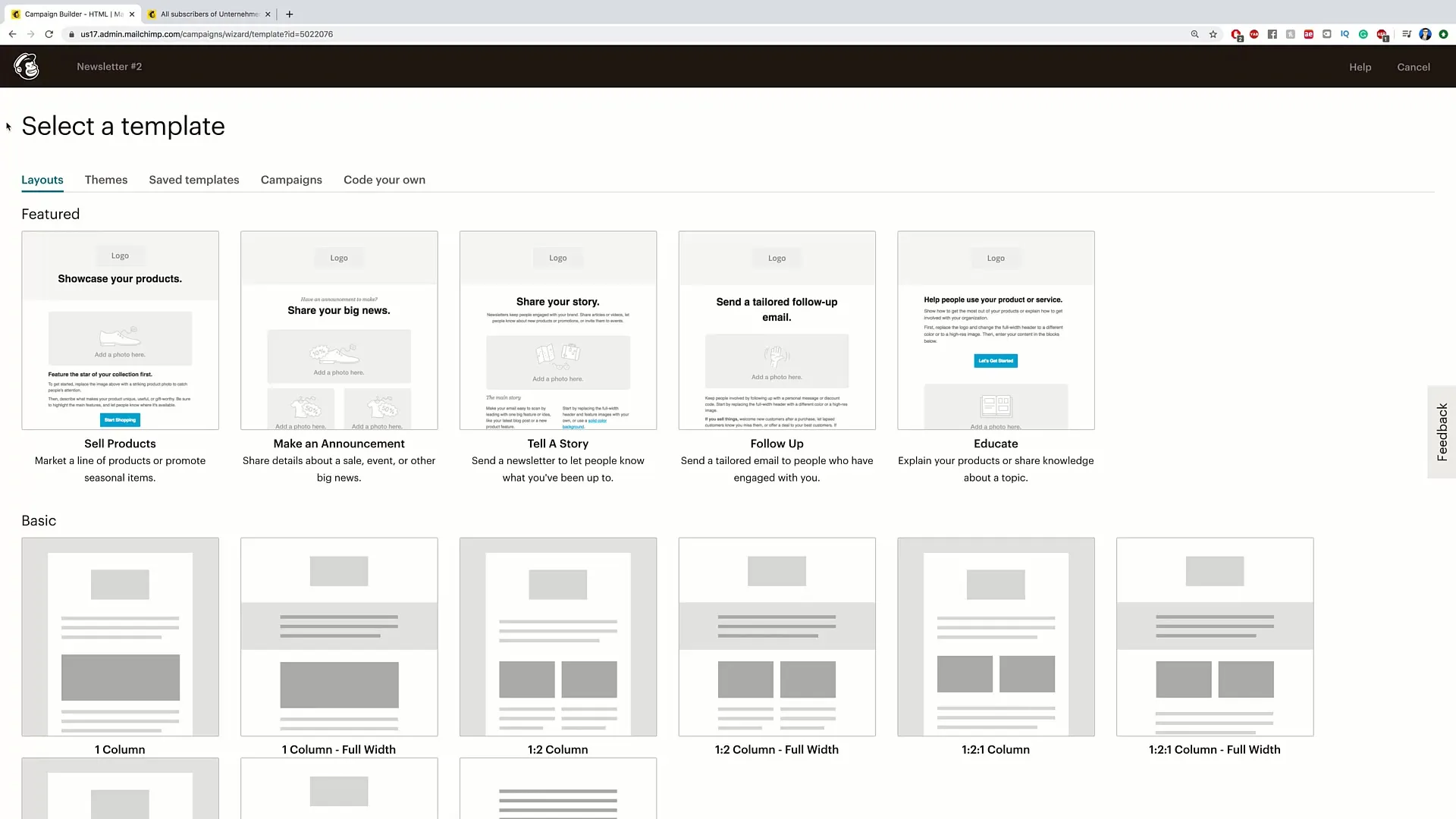Select the 1:2:1 Column - Full Width layout
This screenshot has height=819, width=1456.
[x=1215, y=637]
